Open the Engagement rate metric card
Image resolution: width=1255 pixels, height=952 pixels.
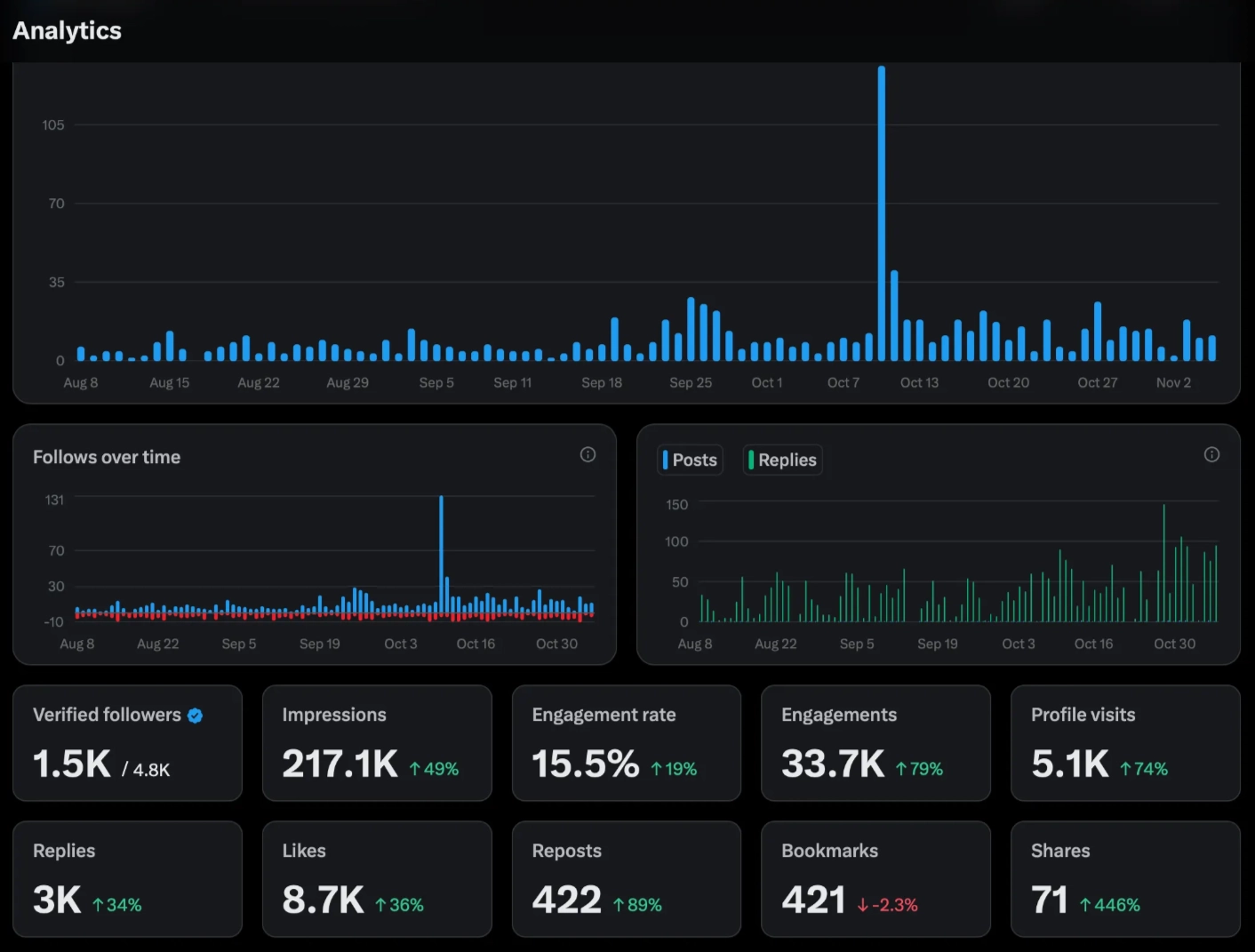[626, 742]
